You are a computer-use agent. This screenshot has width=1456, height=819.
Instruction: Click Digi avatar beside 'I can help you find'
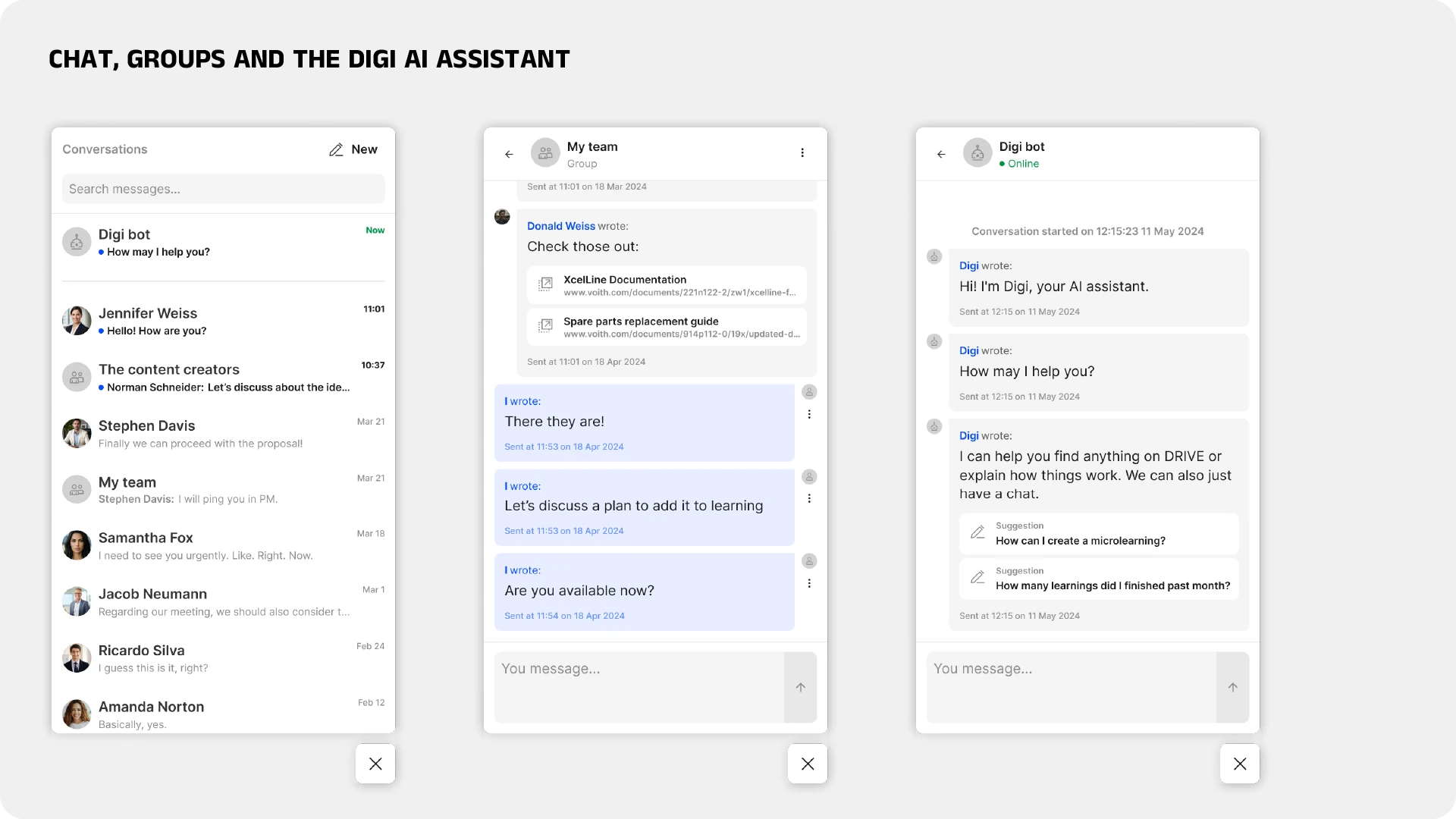click(934, 427)
